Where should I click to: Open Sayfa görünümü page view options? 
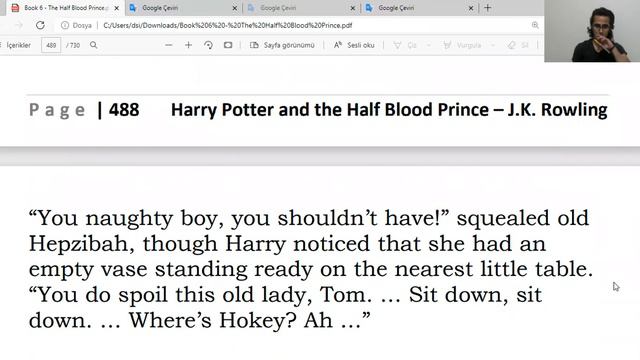282,45
